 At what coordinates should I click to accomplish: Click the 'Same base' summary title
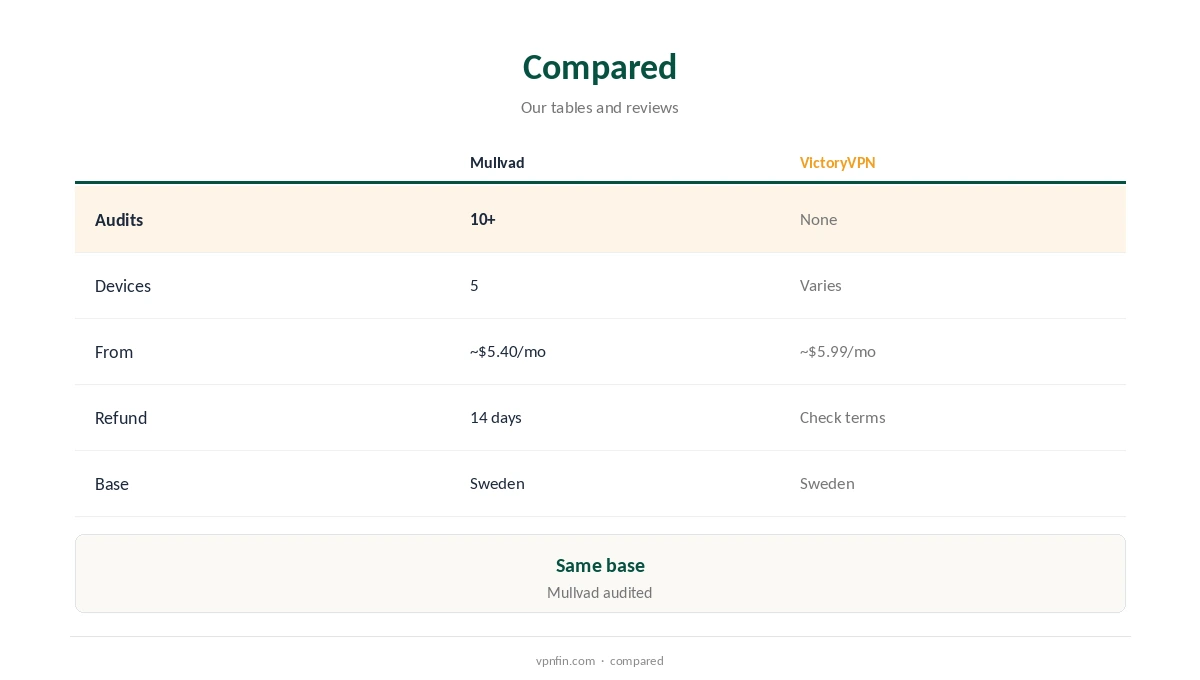[600, 565]
